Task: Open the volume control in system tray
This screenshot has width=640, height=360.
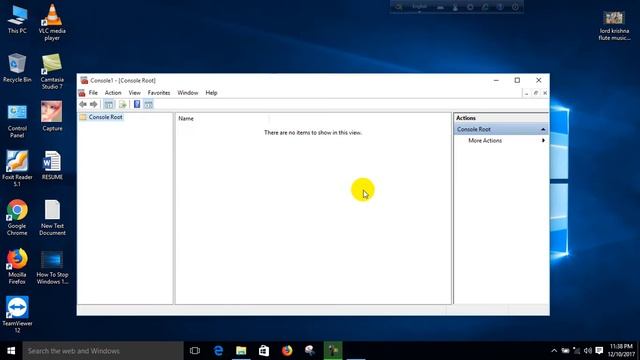Action: point(588,351)
